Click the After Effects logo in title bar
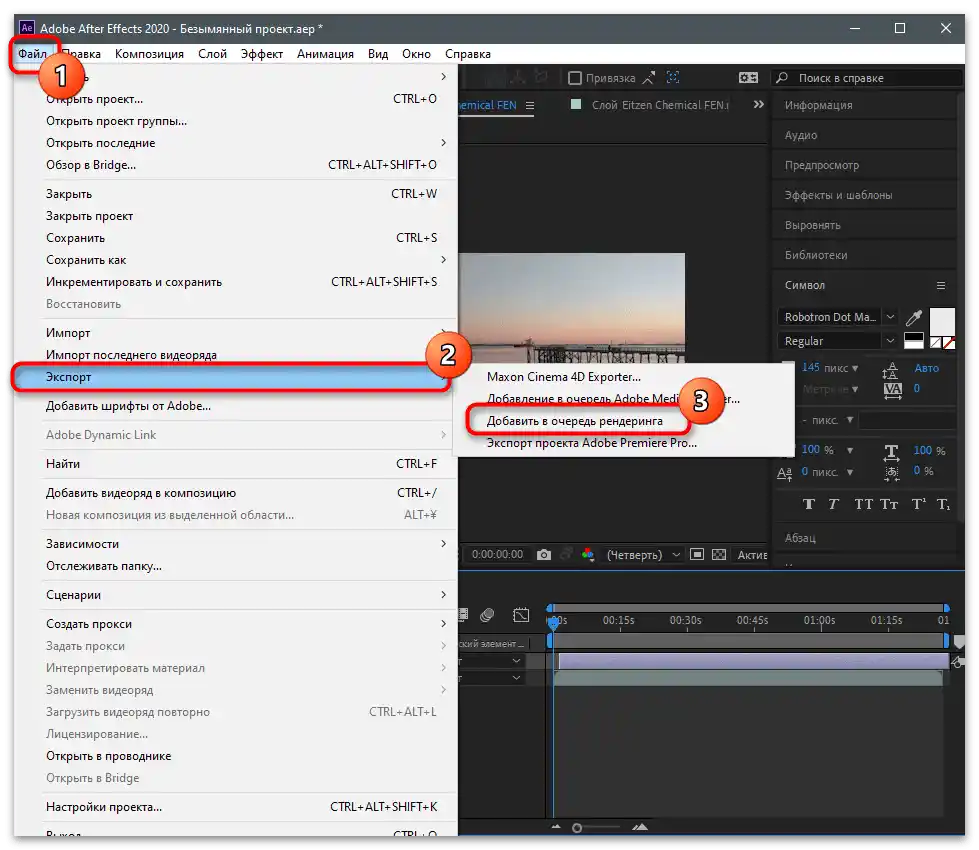979x850 pixels. pyautogui.click(x=27, y=28)
